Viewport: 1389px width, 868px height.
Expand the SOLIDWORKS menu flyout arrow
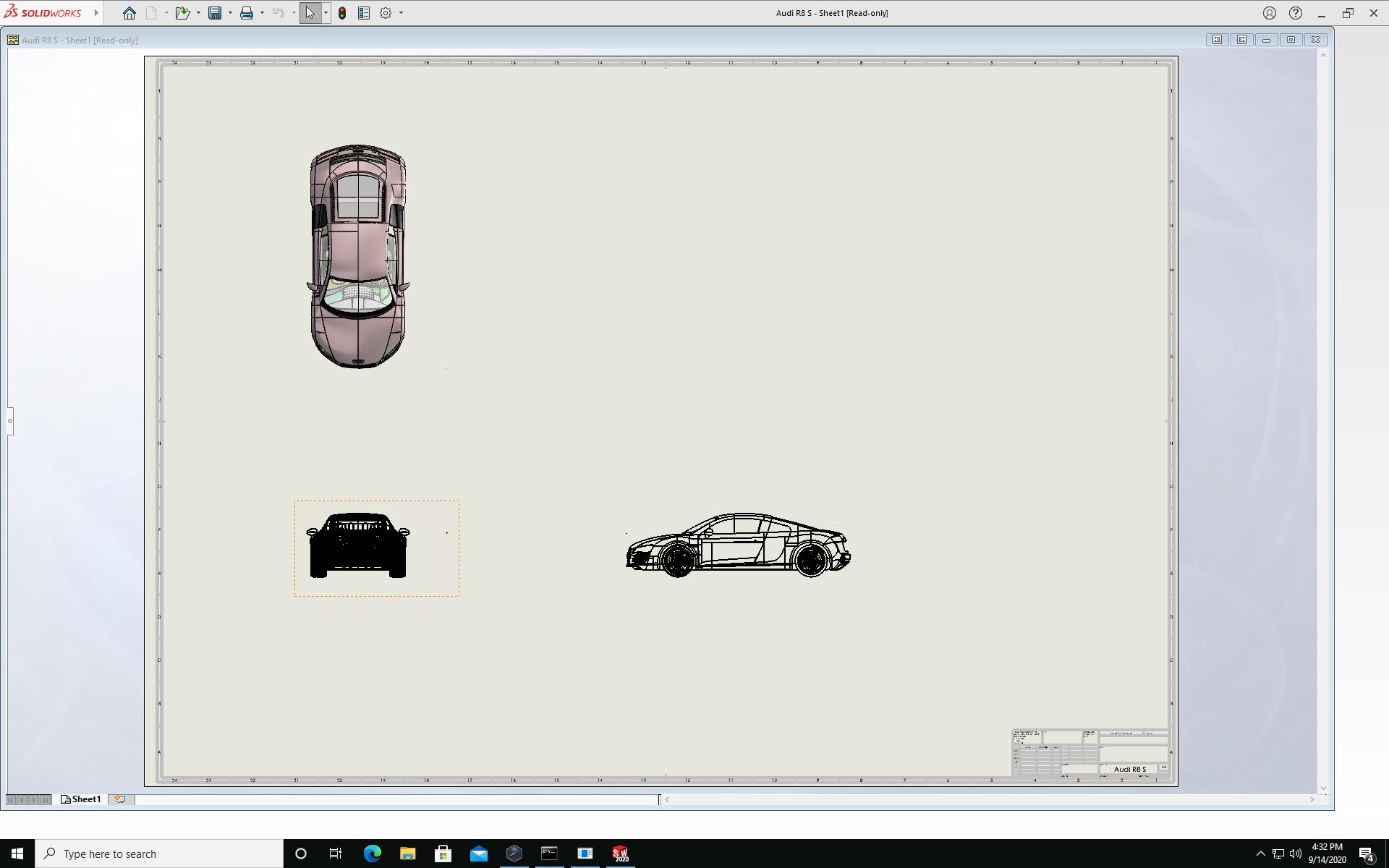click(x=95, y=13)
